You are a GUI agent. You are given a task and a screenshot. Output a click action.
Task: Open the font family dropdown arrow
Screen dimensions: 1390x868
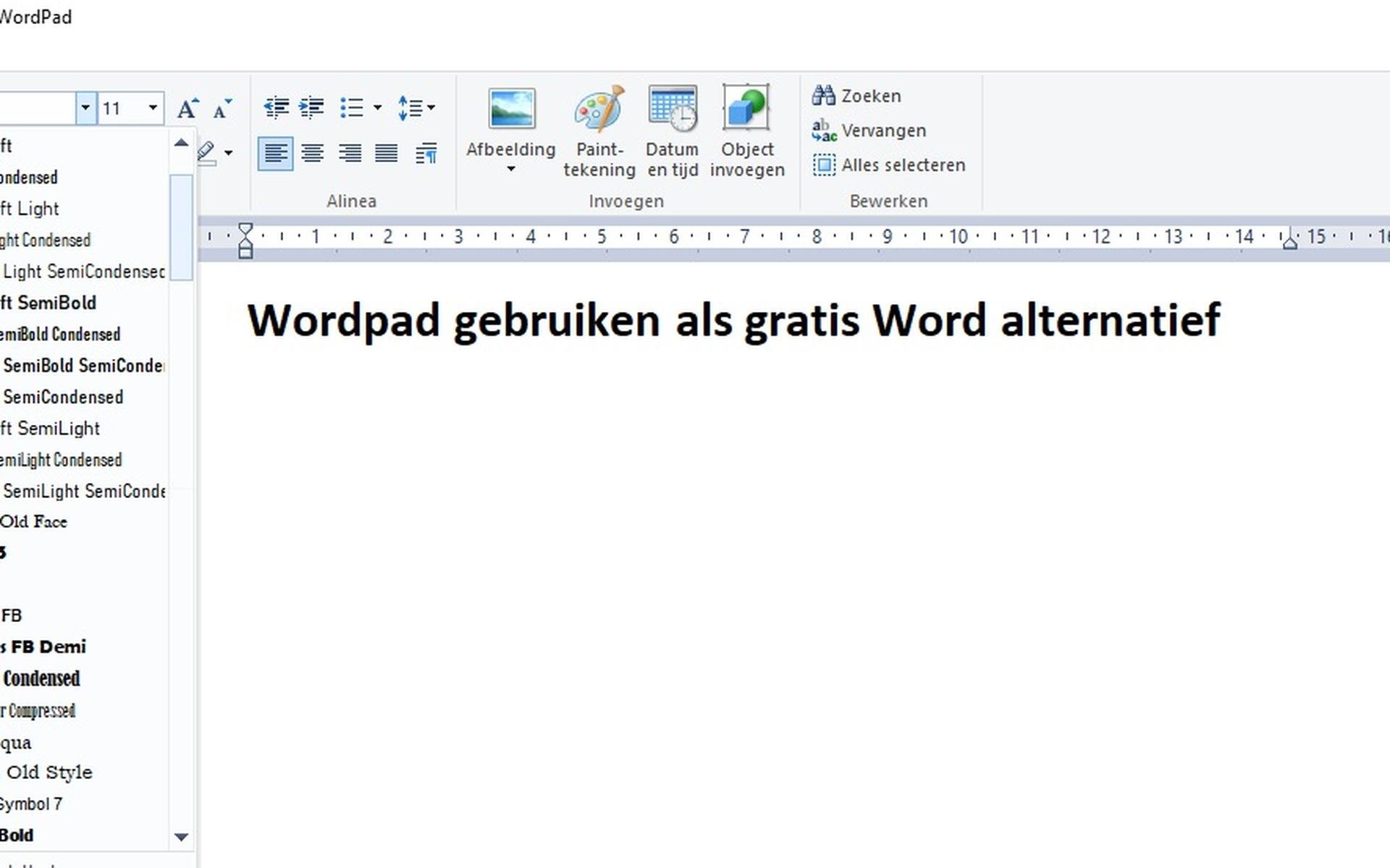pos(85,108)
